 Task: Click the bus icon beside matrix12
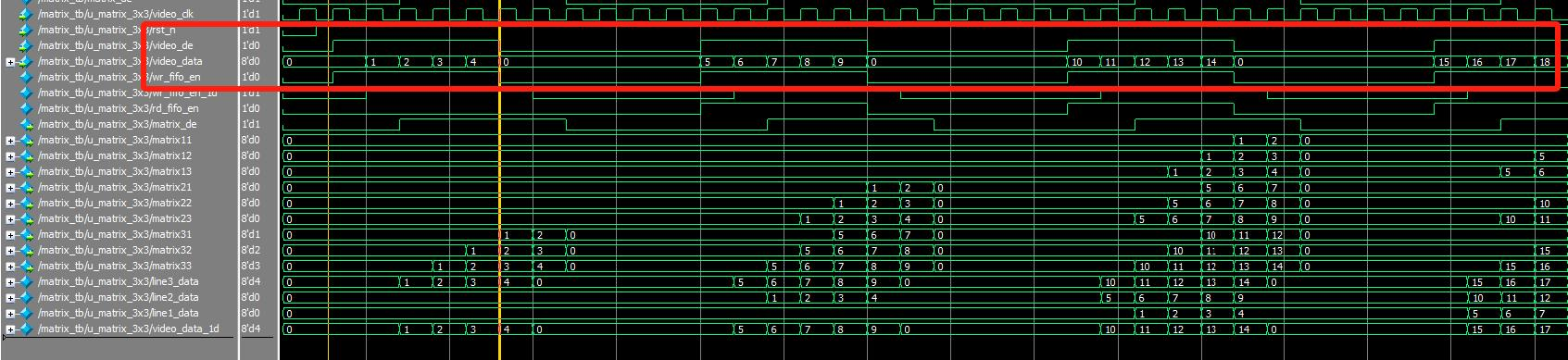[26, 156]
